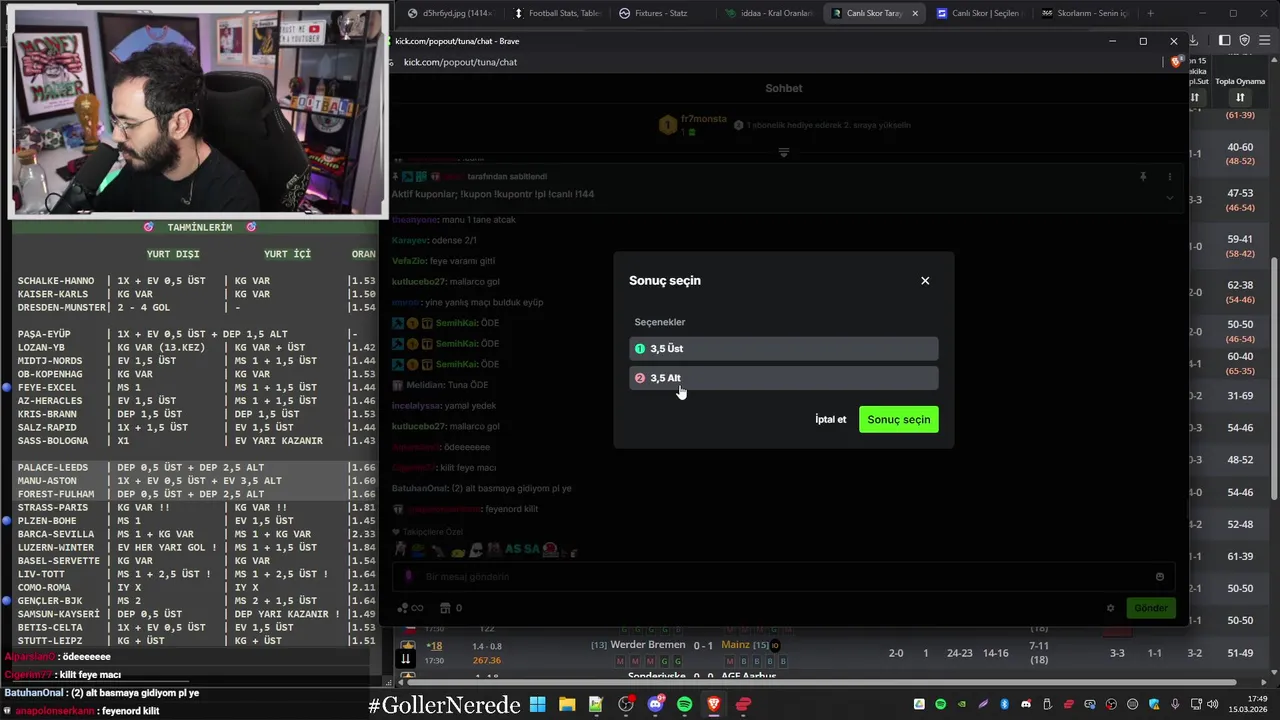Click the MANU-ASTON prediction row
Image resolution: width=1280 pixels, height=720 pixels.
click(x=196, y=481)
